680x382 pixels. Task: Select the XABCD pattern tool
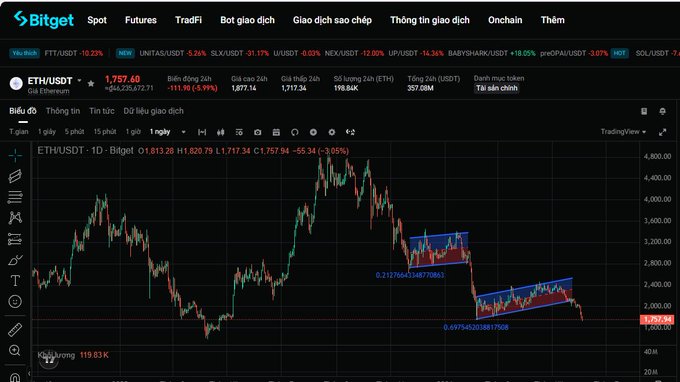point(15,218)
